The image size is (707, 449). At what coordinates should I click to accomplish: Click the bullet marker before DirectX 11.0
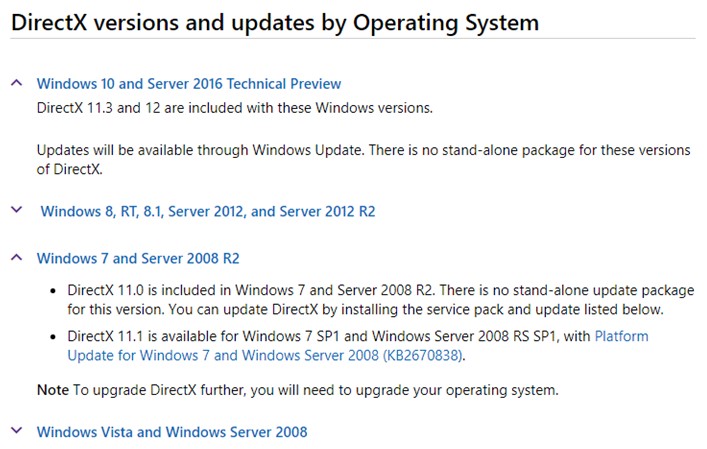pyautogui.click(x=53, y=291)
